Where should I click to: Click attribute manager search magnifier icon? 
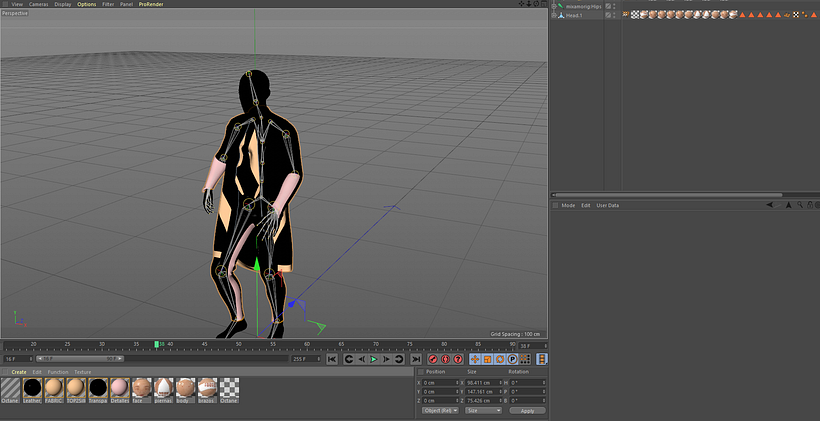pos(800,205)
